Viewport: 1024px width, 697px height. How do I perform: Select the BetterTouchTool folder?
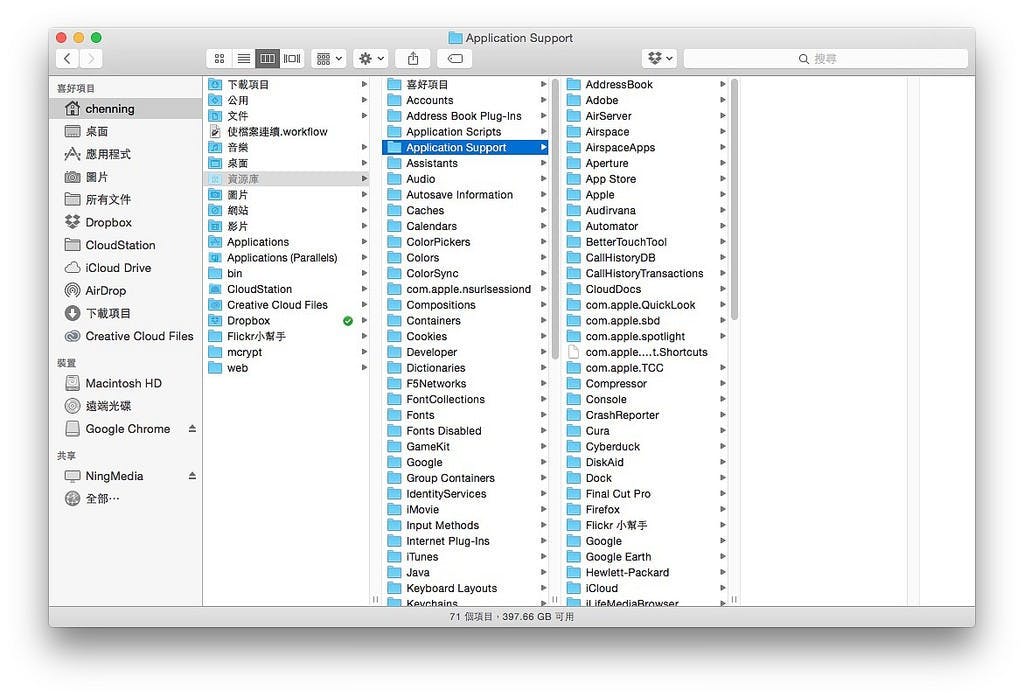point(645,242)
